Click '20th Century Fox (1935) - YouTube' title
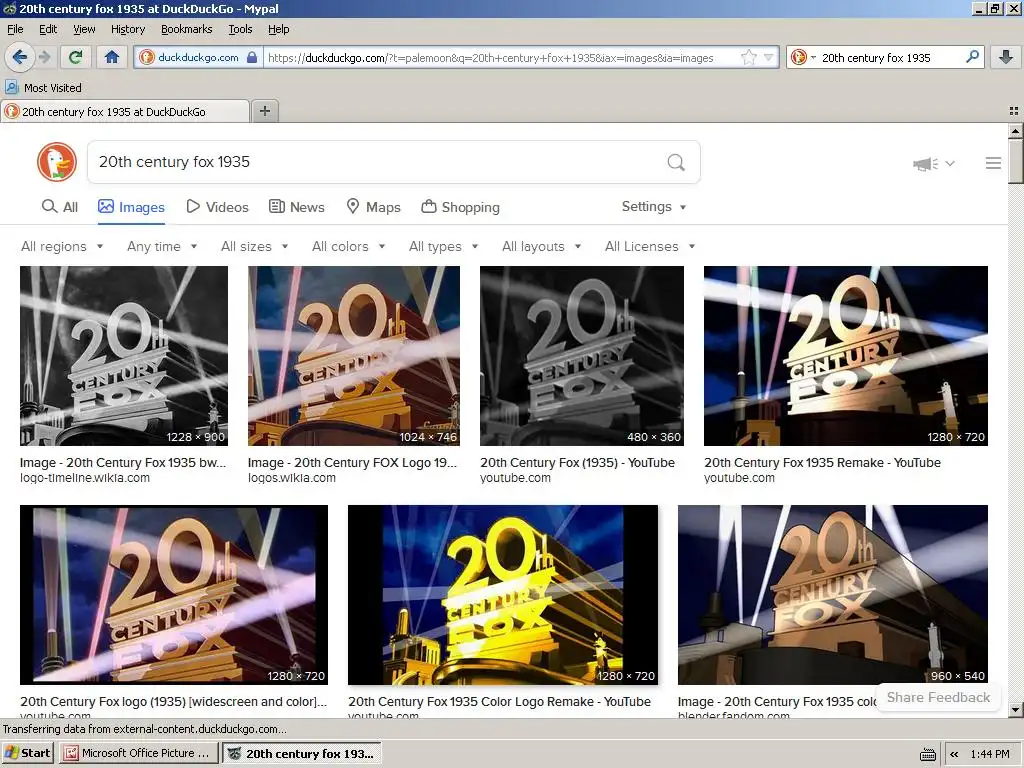This screenshot has height=768, width=1024. (577, 462)
